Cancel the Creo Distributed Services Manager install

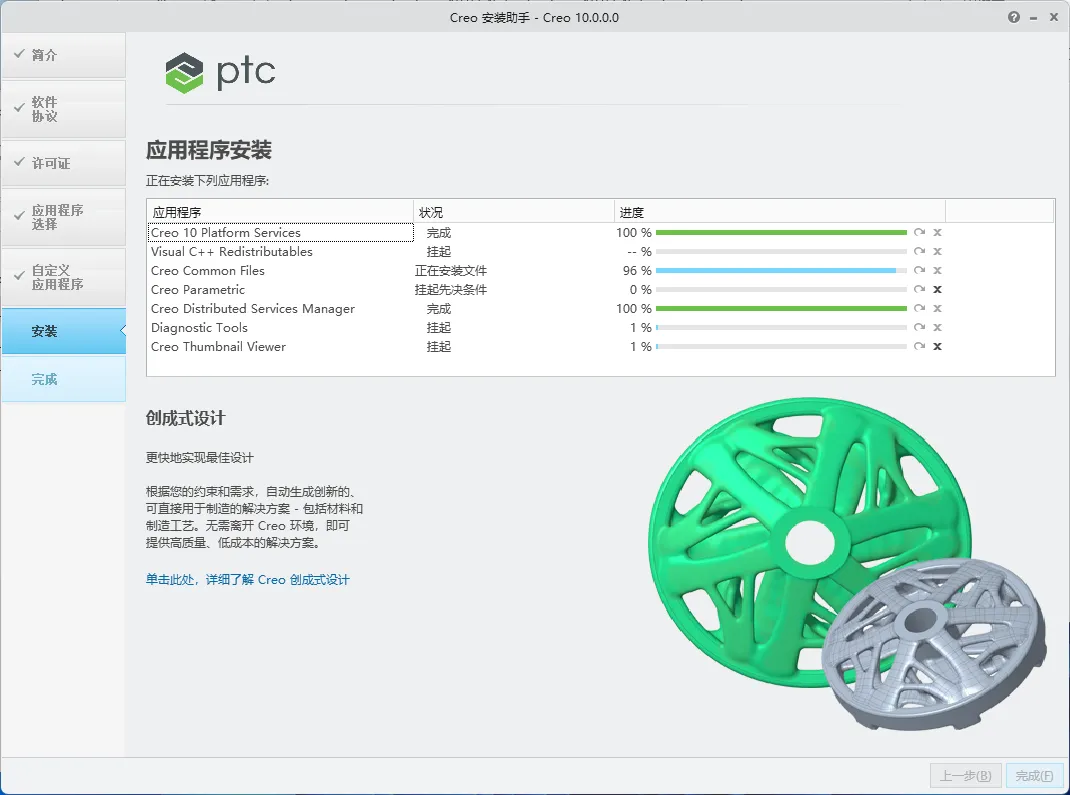pos(938,308)
